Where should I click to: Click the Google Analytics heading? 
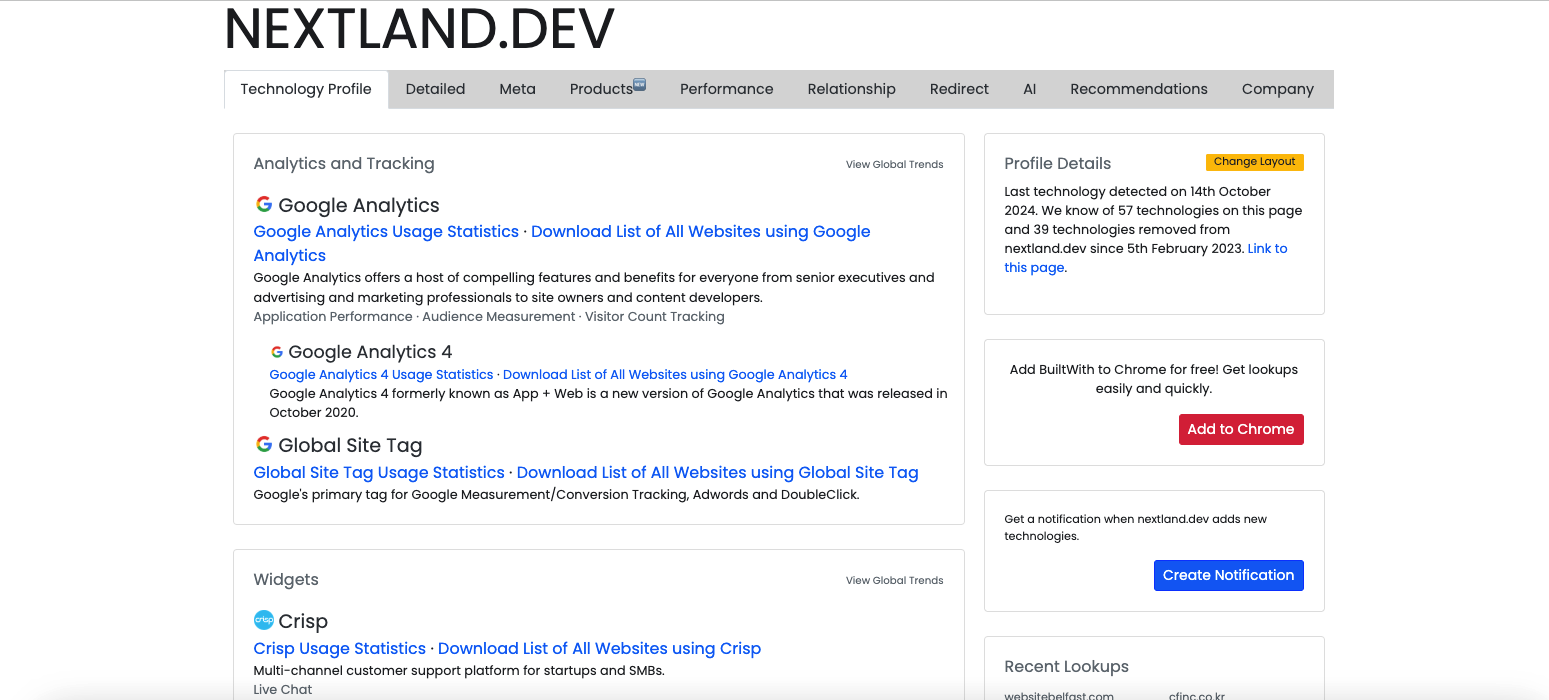point(359,205)
